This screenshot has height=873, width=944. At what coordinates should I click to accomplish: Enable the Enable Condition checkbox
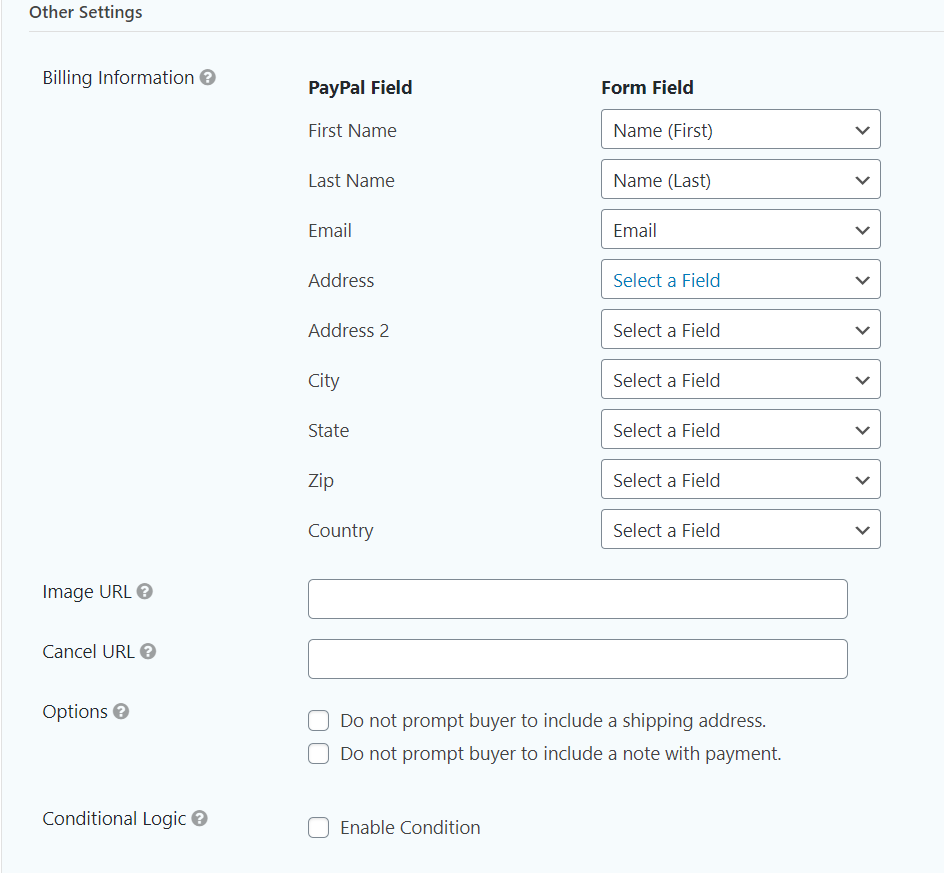319,828
